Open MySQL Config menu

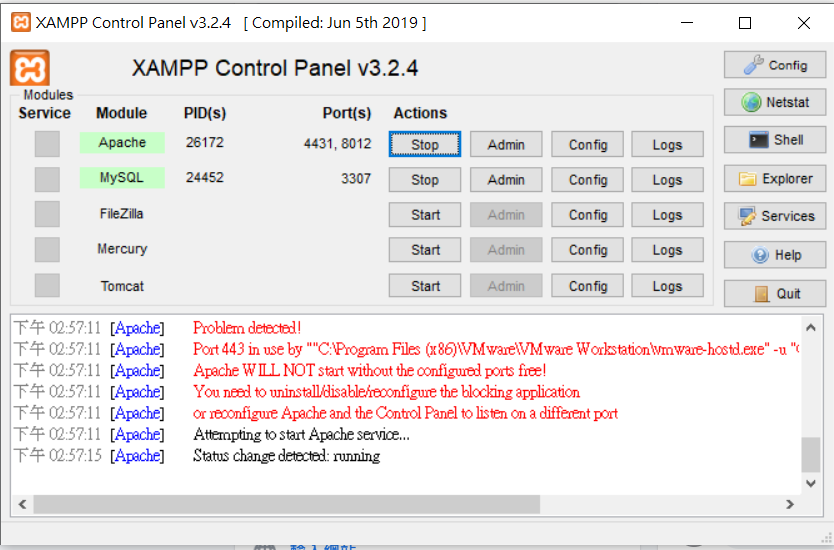click(x=588, y=180)
